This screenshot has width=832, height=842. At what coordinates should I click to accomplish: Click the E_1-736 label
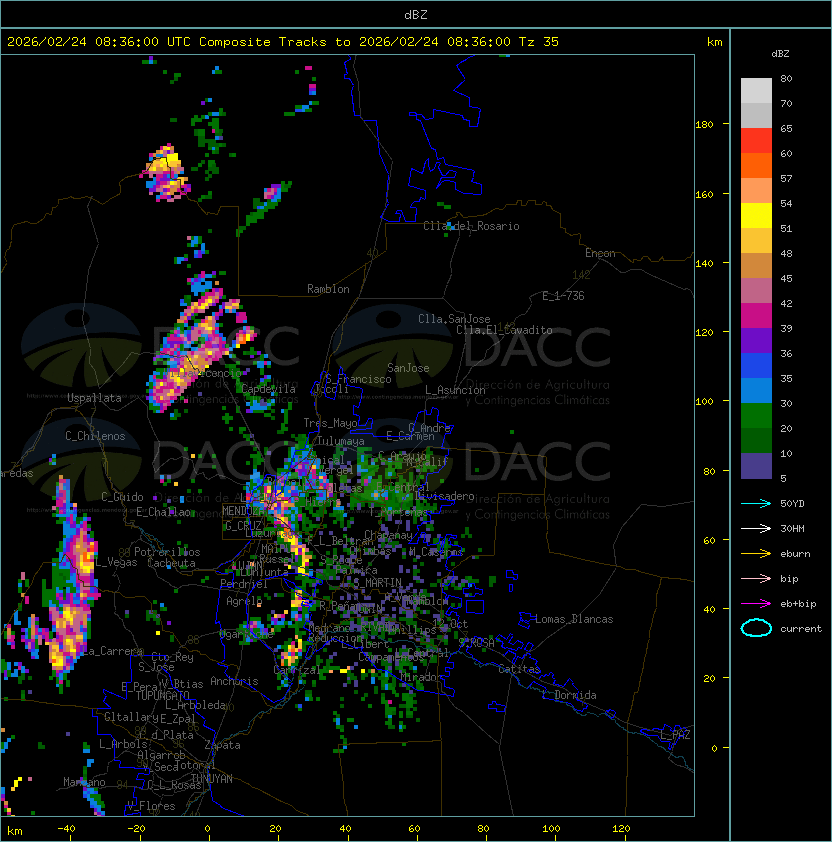pyautogui.click(x=563, y=296)
